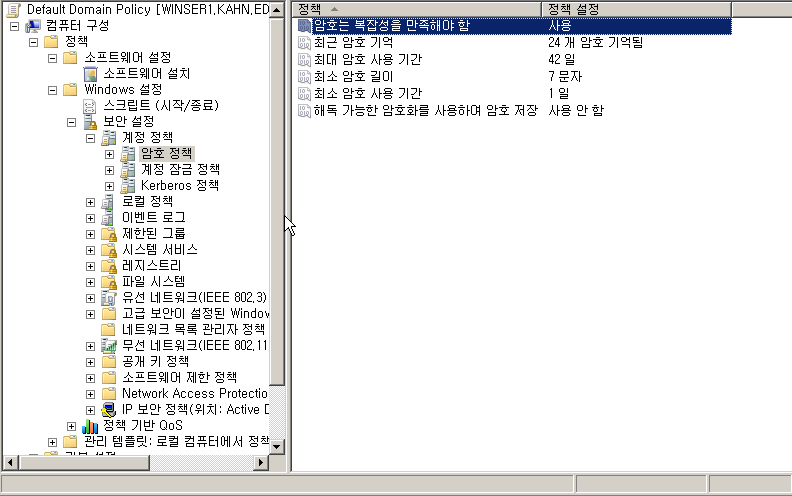Screen dimensions: 792x496
Task: Click the IP 보안 정책 icon
Action: [x=109, y=410]
